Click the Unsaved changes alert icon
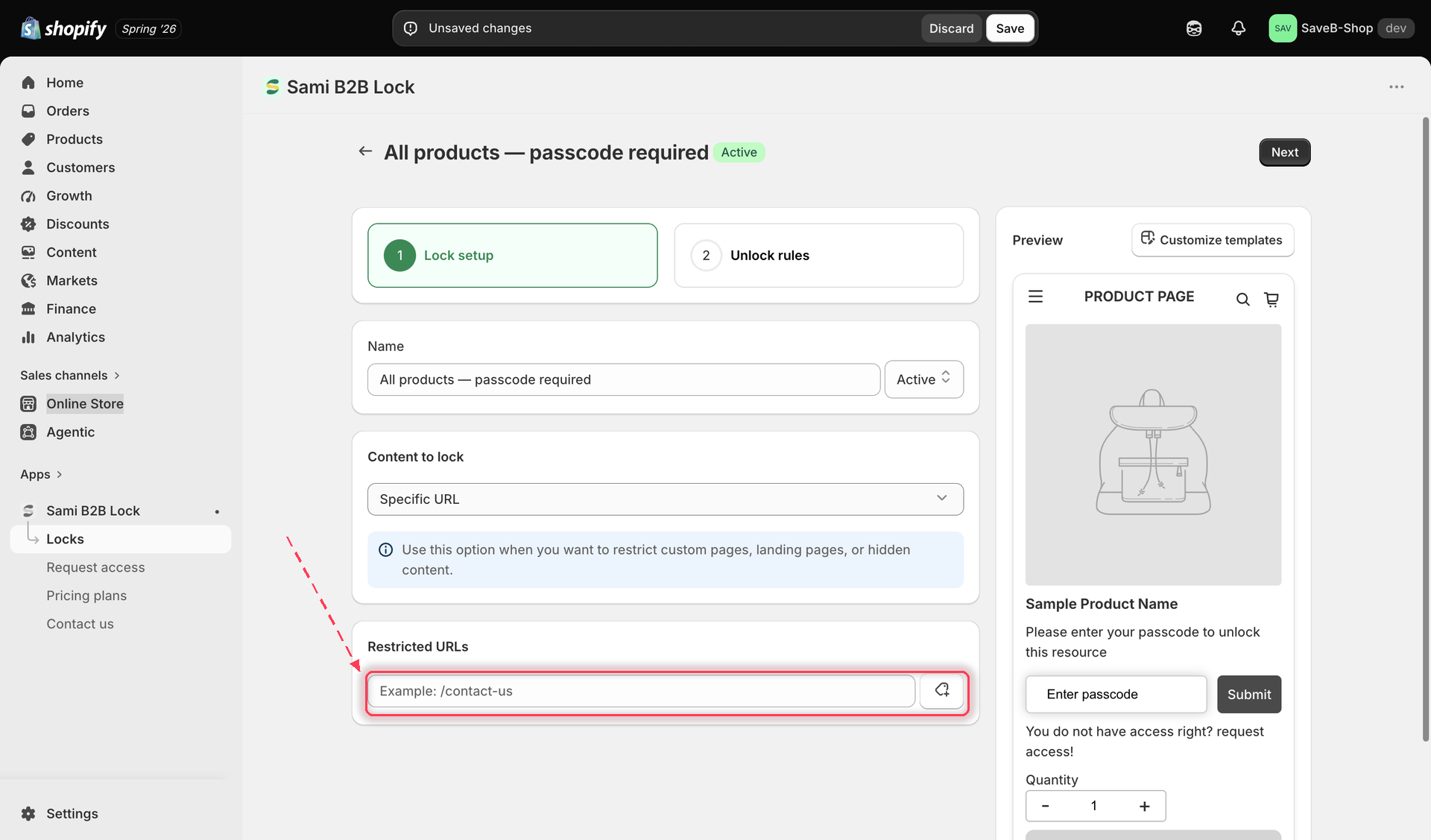Viewport: 1431px width, 840px height. (410, 28)
